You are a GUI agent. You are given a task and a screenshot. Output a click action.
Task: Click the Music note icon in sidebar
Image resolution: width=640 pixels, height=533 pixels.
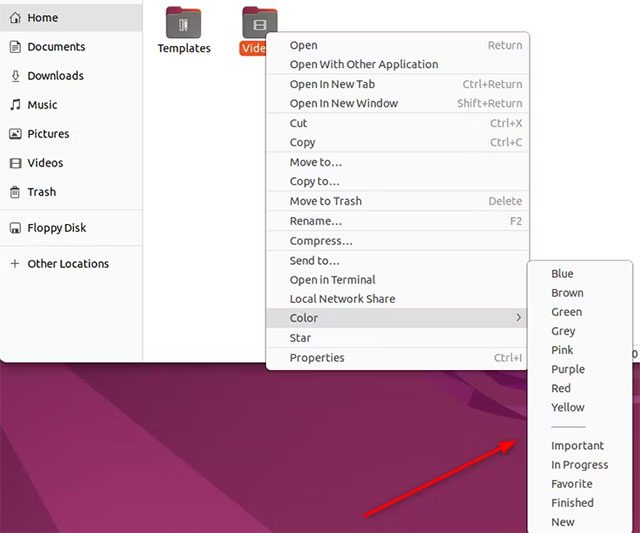[x=15, y=105]
